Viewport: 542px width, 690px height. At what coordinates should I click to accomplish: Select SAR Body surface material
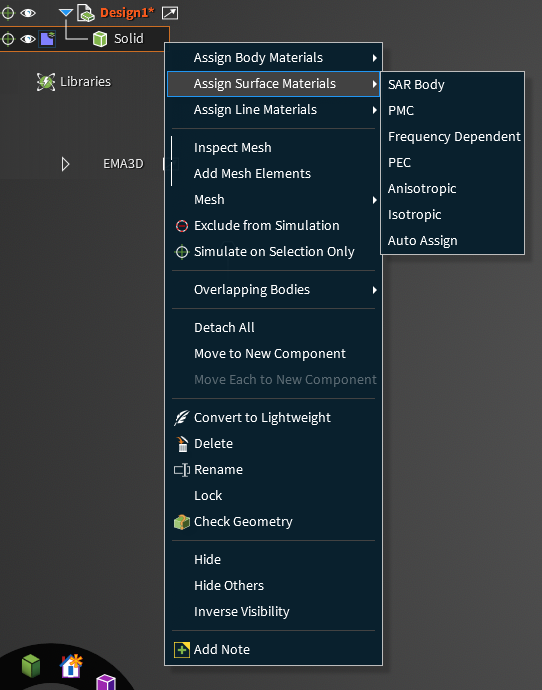coord(452,84)
